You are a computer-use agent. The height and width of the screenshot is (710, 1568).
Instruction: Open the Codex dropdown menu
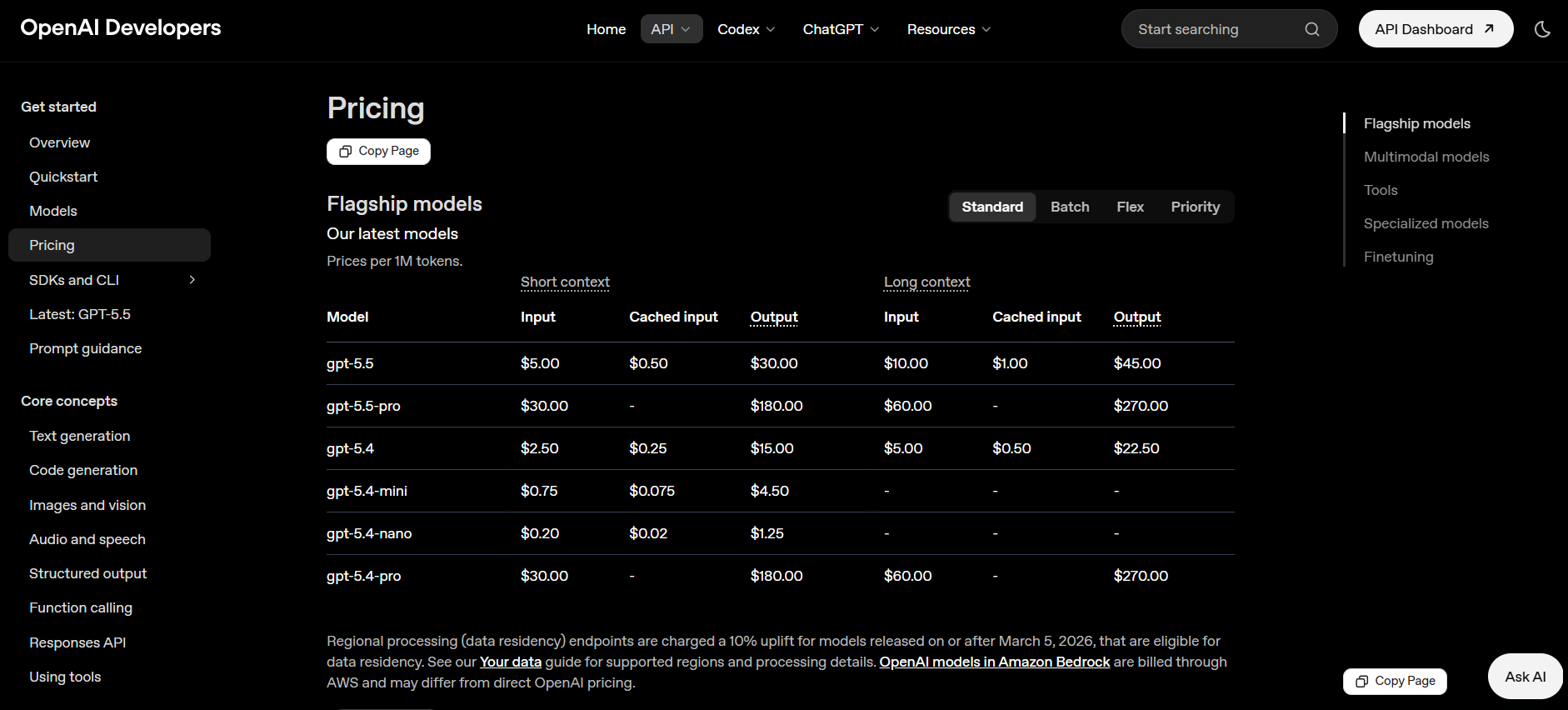pos(747,29)
